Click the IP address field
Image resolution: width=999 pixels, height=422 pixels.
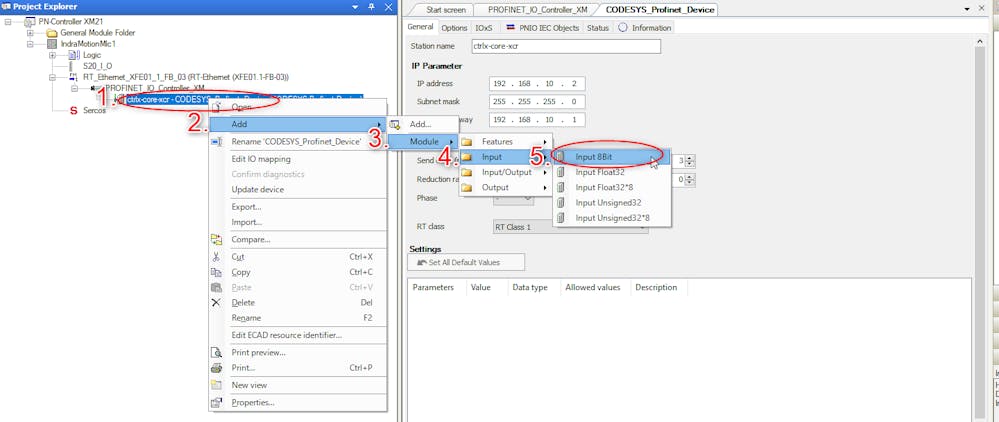click(537, 84)
